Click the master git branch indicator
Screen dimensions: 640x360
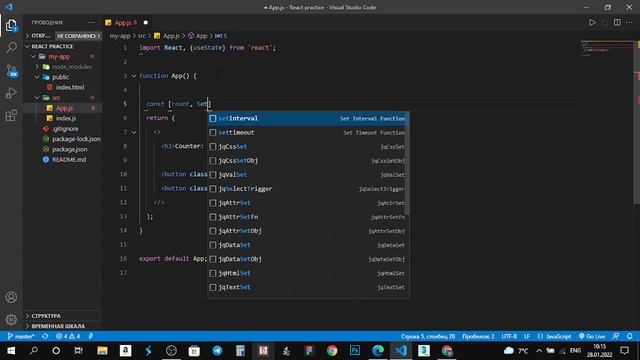coord(21,336)
